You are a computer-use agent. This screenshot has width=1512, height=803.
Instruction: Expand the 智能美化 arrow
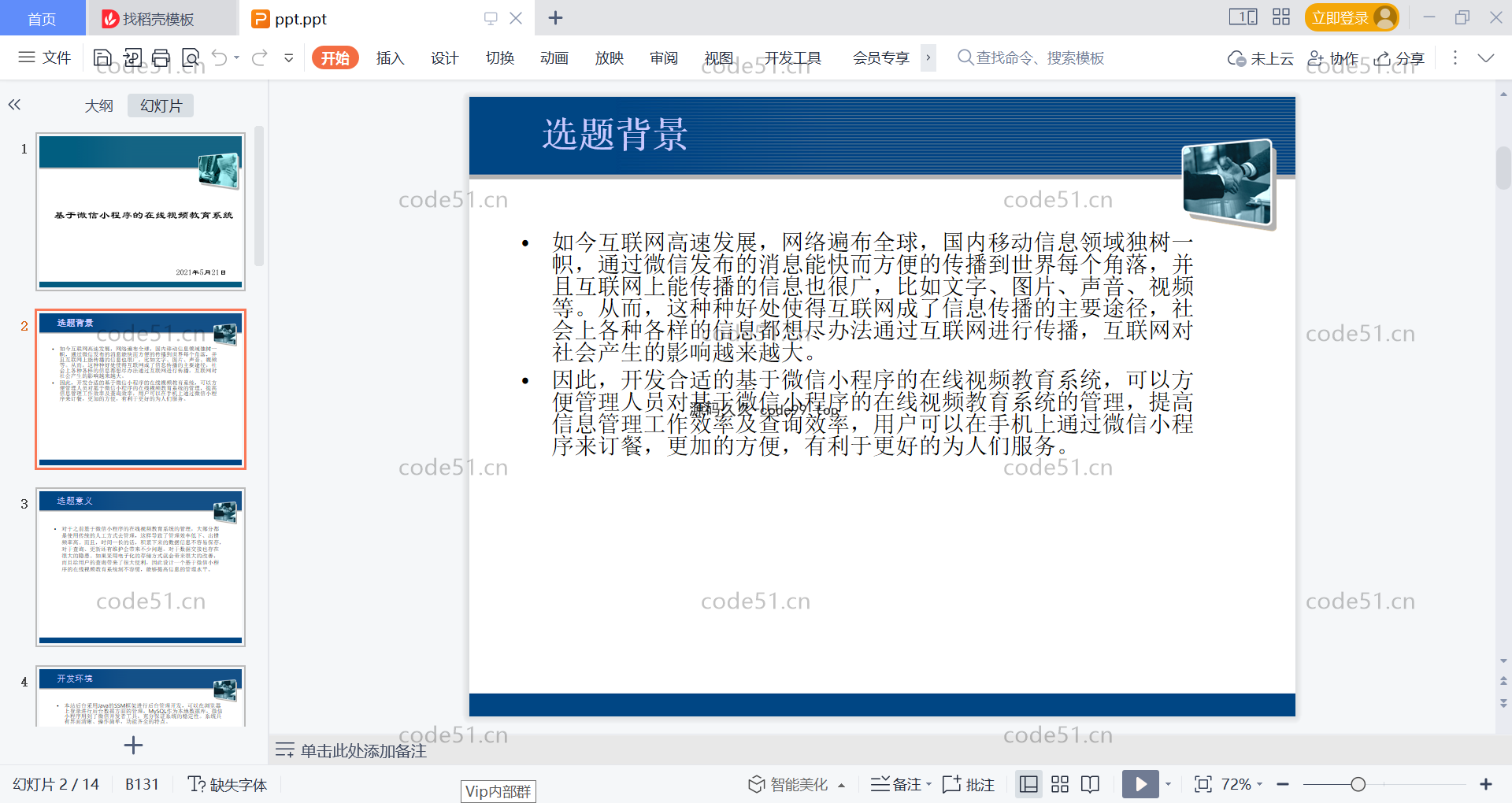click(x=842, y=785)
